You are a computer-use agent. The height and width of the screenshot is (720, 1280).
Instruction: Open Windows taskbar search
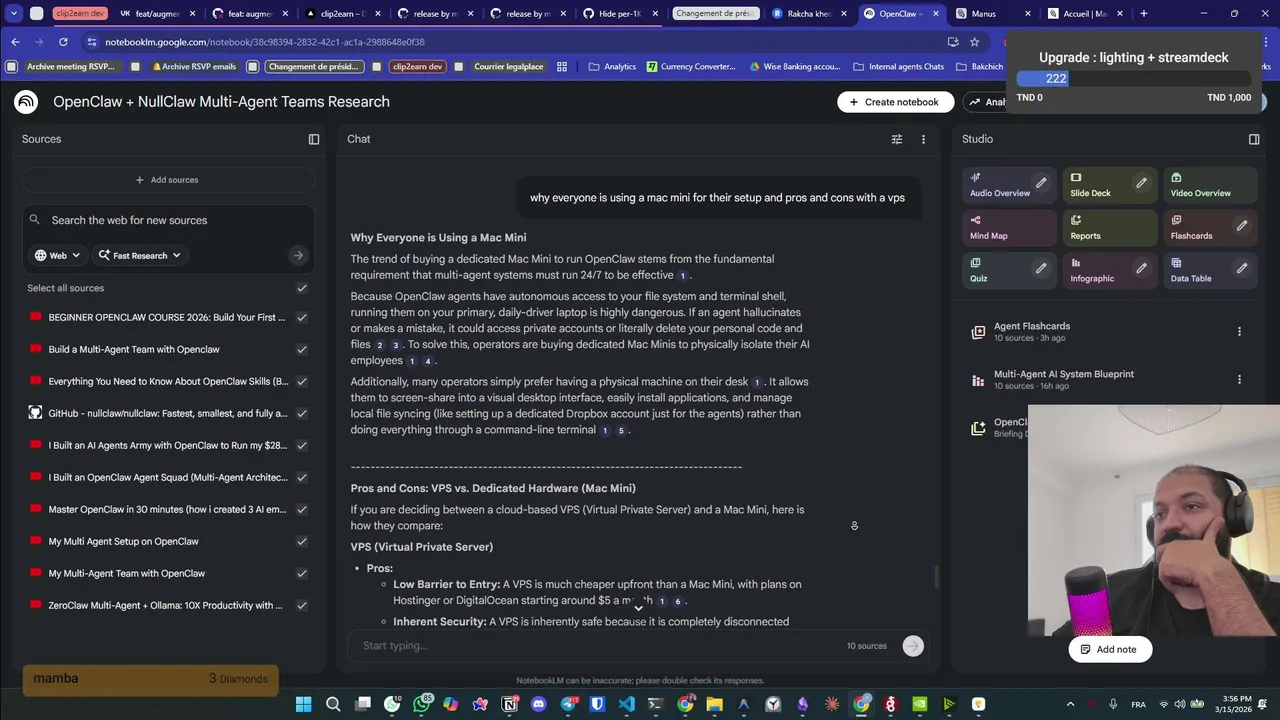pyautogui.click(x=333, y=704)
